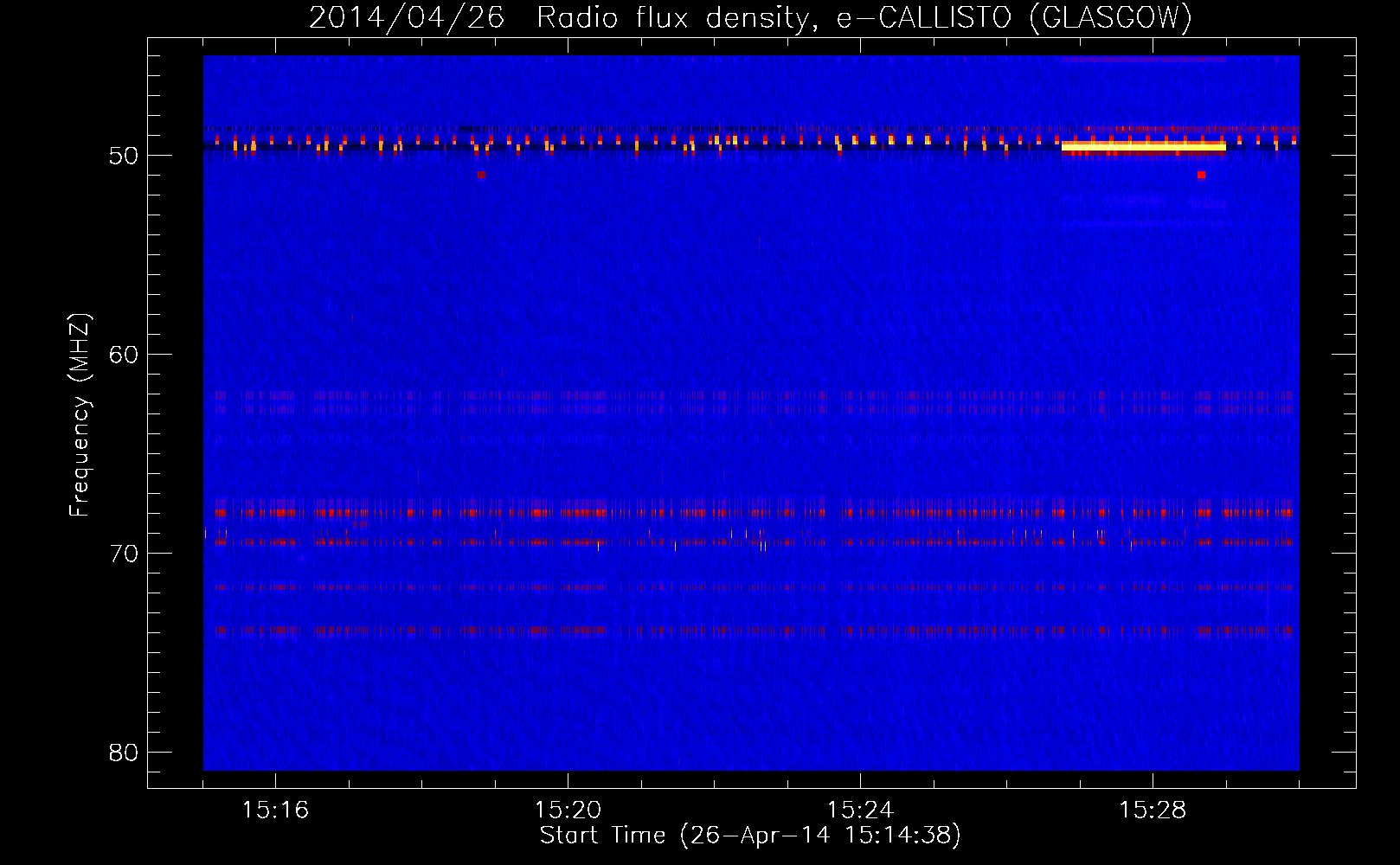This screenshot has width=1400, height=865.
Task: Click the plot title '2014/04/26 Radio flux density, e-CALLISTO (GLASGOW)'
Action: (x=750, y=17)
